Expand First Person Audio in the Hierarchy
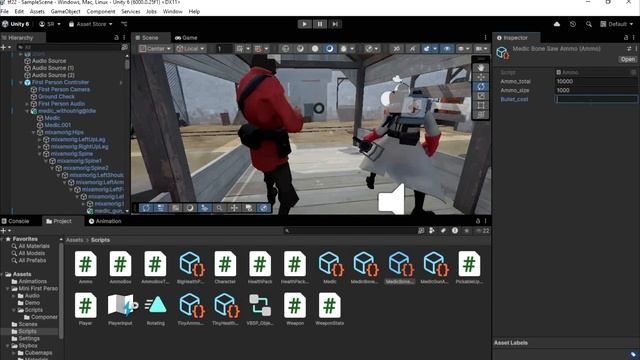This screenshot has width=640, height=360. pyautogui.click(x=27, y=104)
